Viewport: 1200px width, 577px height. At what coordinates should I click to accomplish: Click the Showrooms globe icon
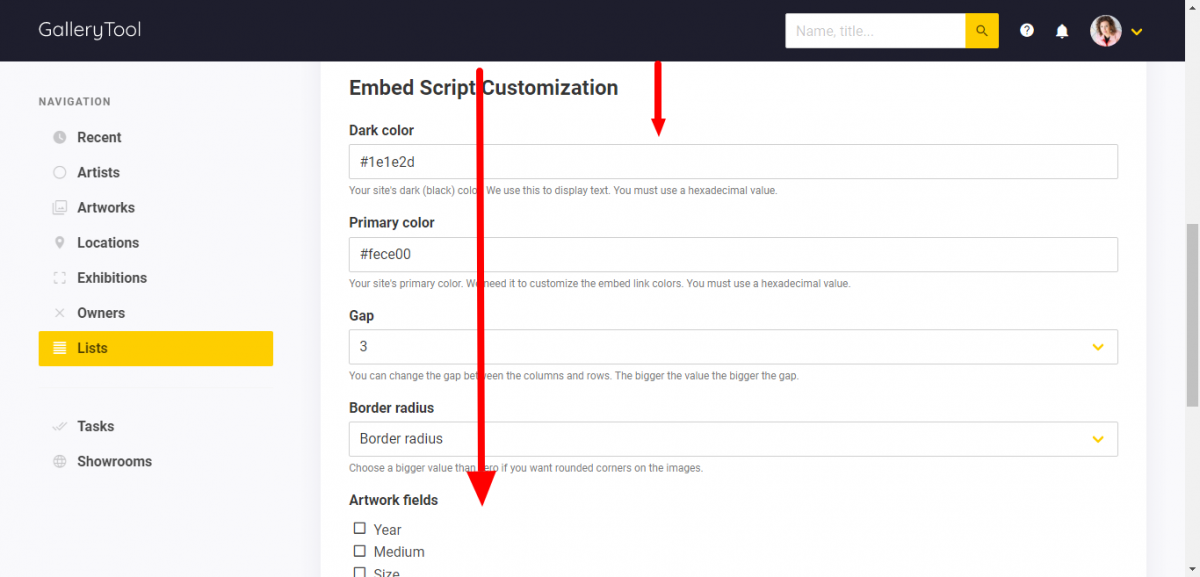point(59,461)
